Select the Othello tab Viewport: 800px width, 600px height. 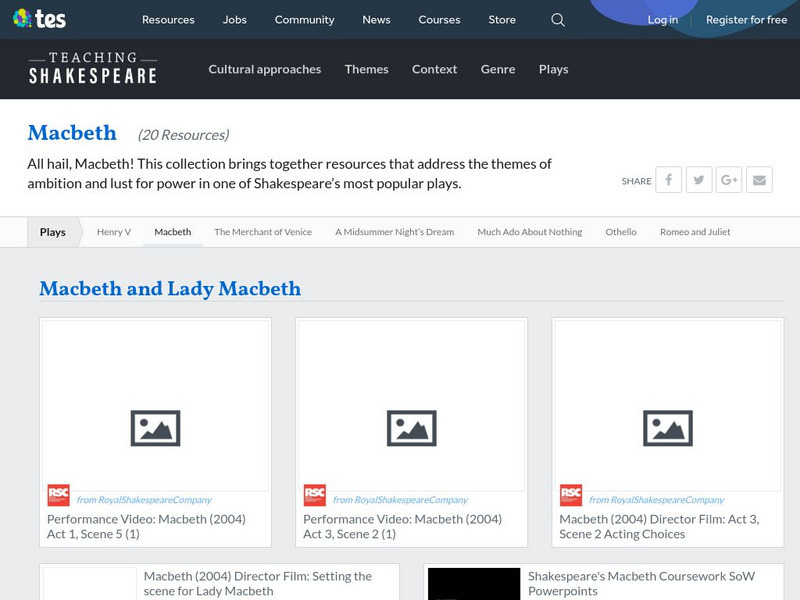pyautogui.click(x=621, y=232)
